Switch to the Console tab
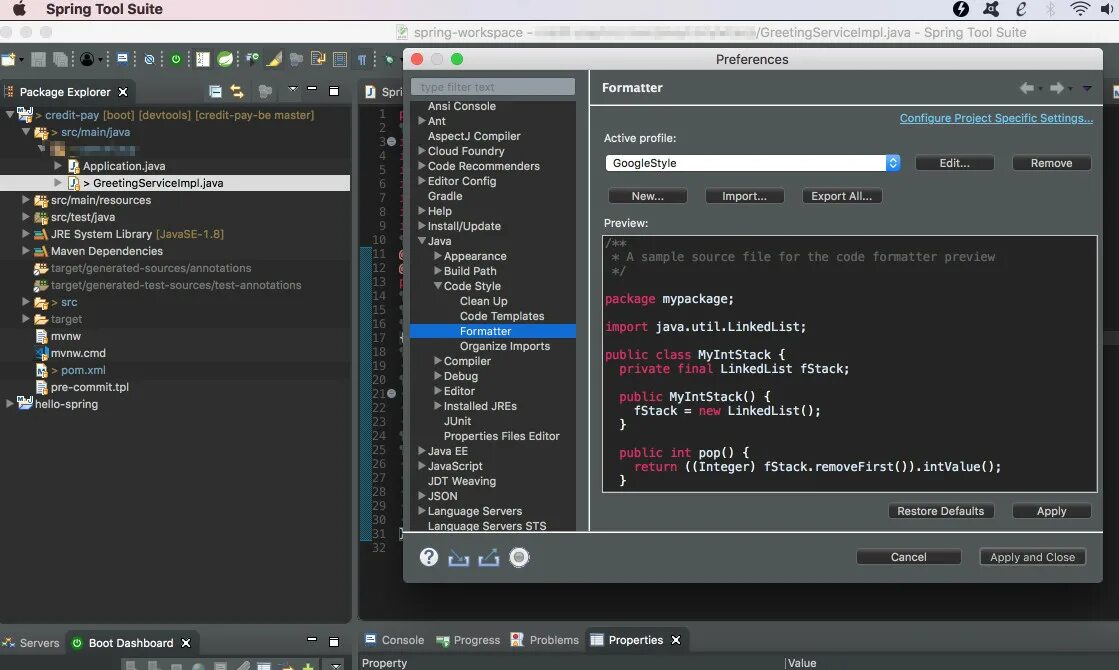This screenshot has width=1119, height=670. (x=395, y=640)
